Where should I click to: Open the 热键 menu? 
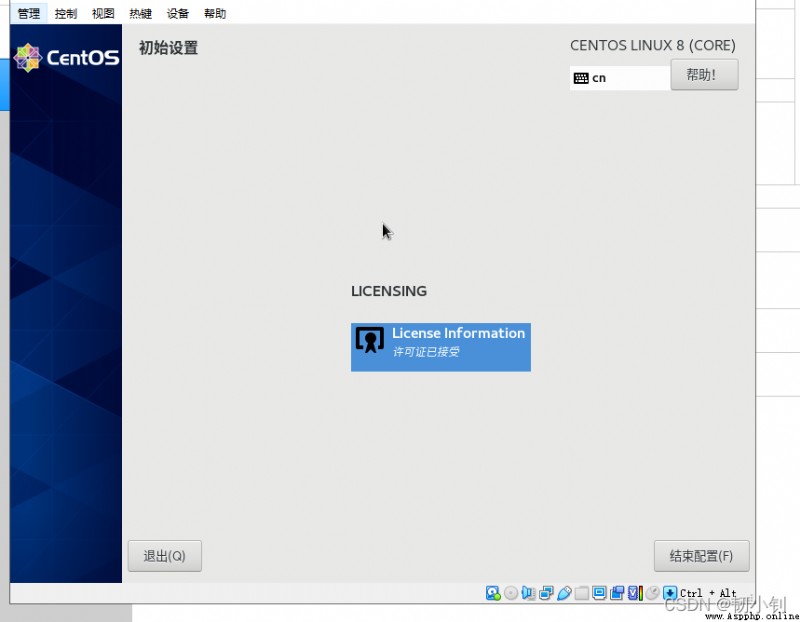click(x=140, y=13)
